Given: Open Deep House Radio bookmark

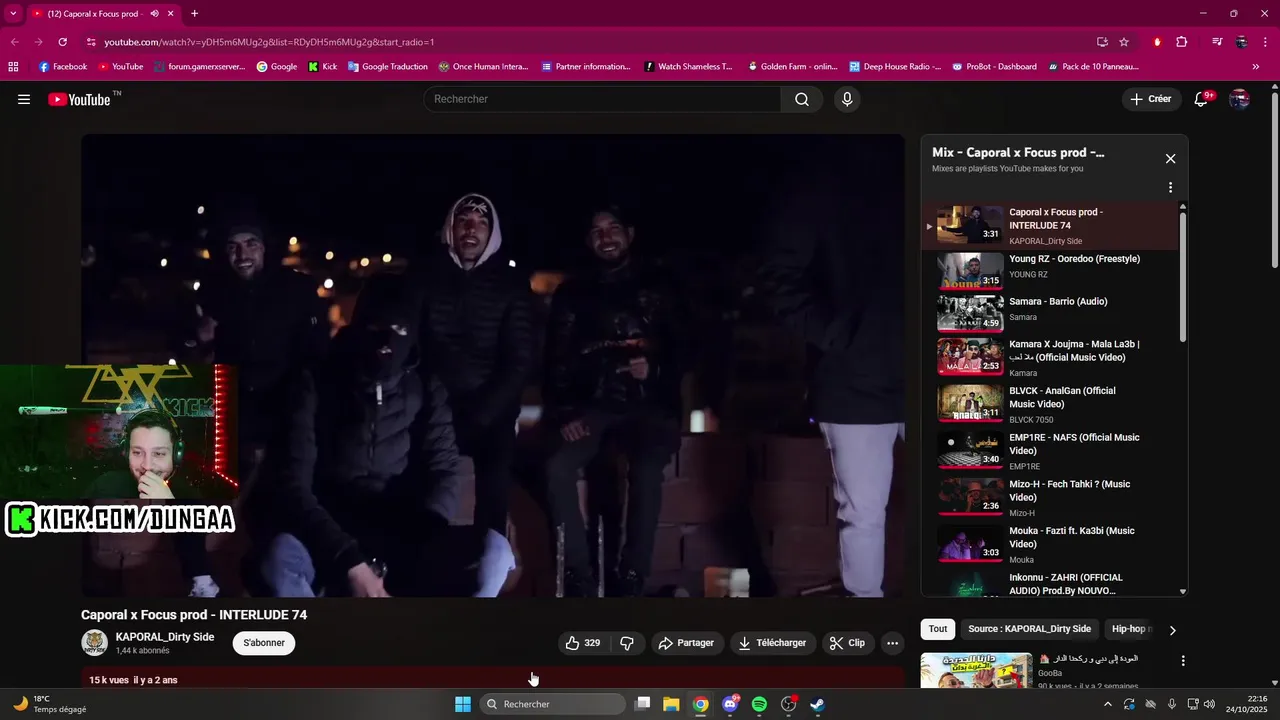Looking at the screenshot, I should (895, 67).
